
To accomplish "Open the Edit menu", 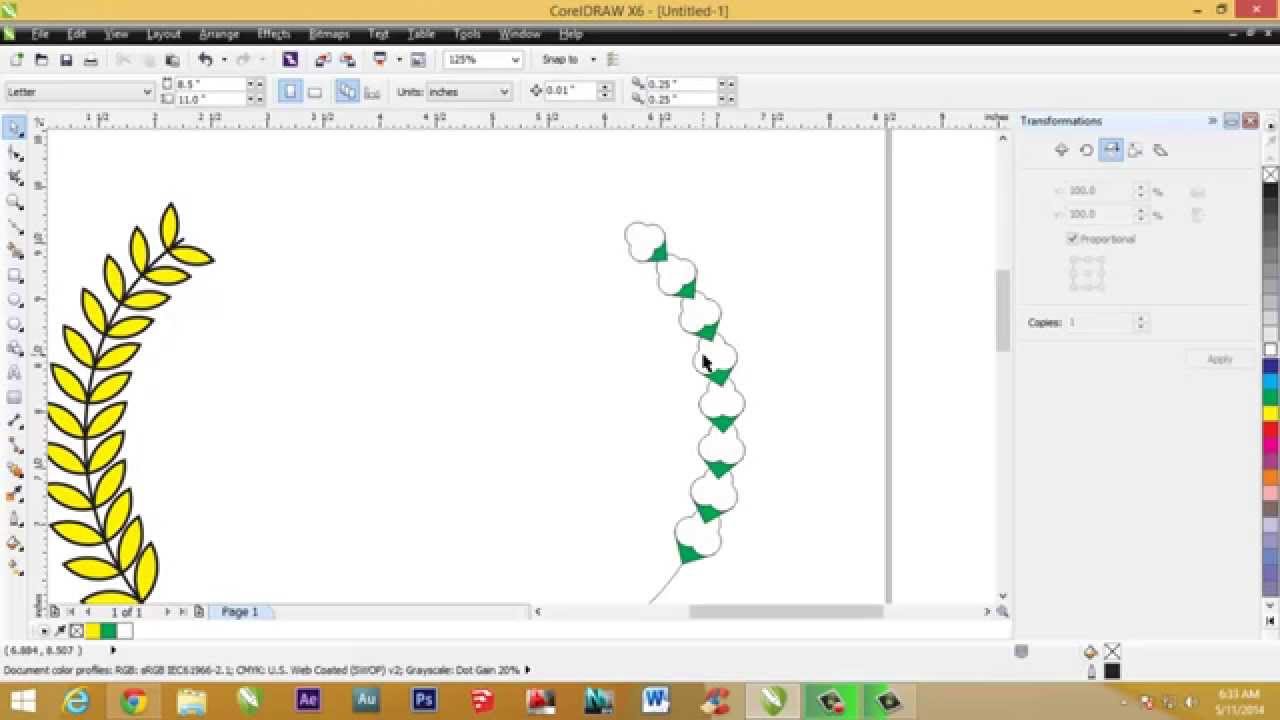I will point(77,34).
